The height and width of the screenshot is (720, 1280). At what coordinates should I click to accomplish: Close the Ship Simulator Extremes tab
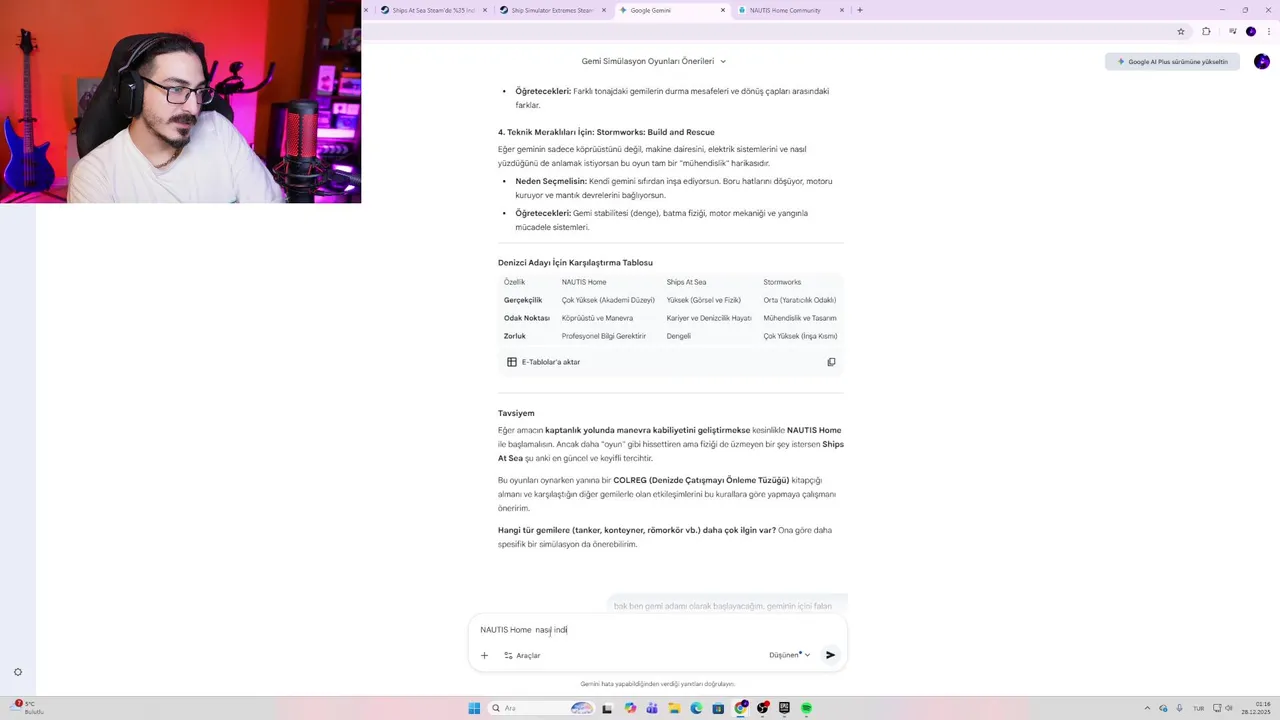604,10
